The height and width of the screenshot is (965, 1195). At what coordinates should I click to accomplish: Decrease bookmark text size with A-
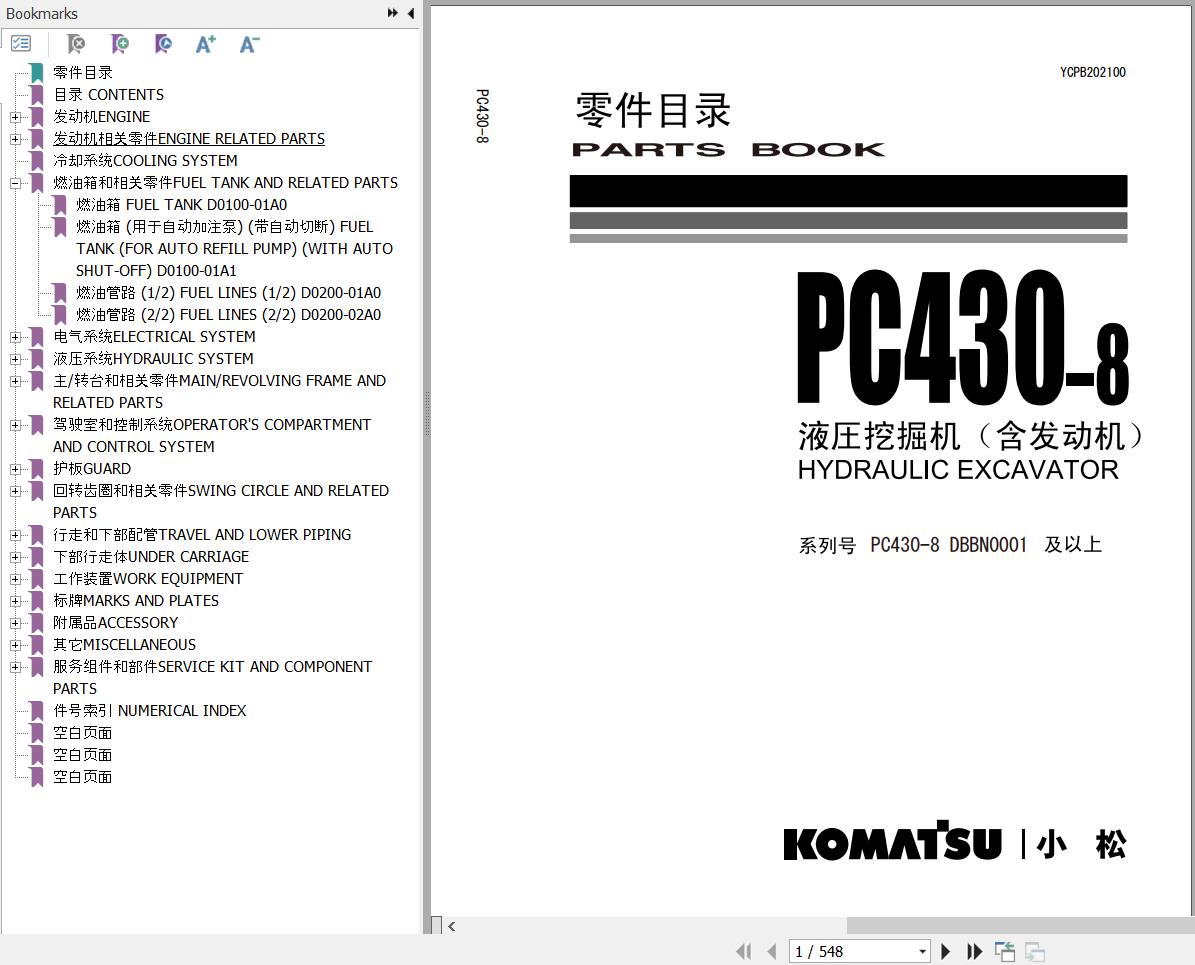249,44
